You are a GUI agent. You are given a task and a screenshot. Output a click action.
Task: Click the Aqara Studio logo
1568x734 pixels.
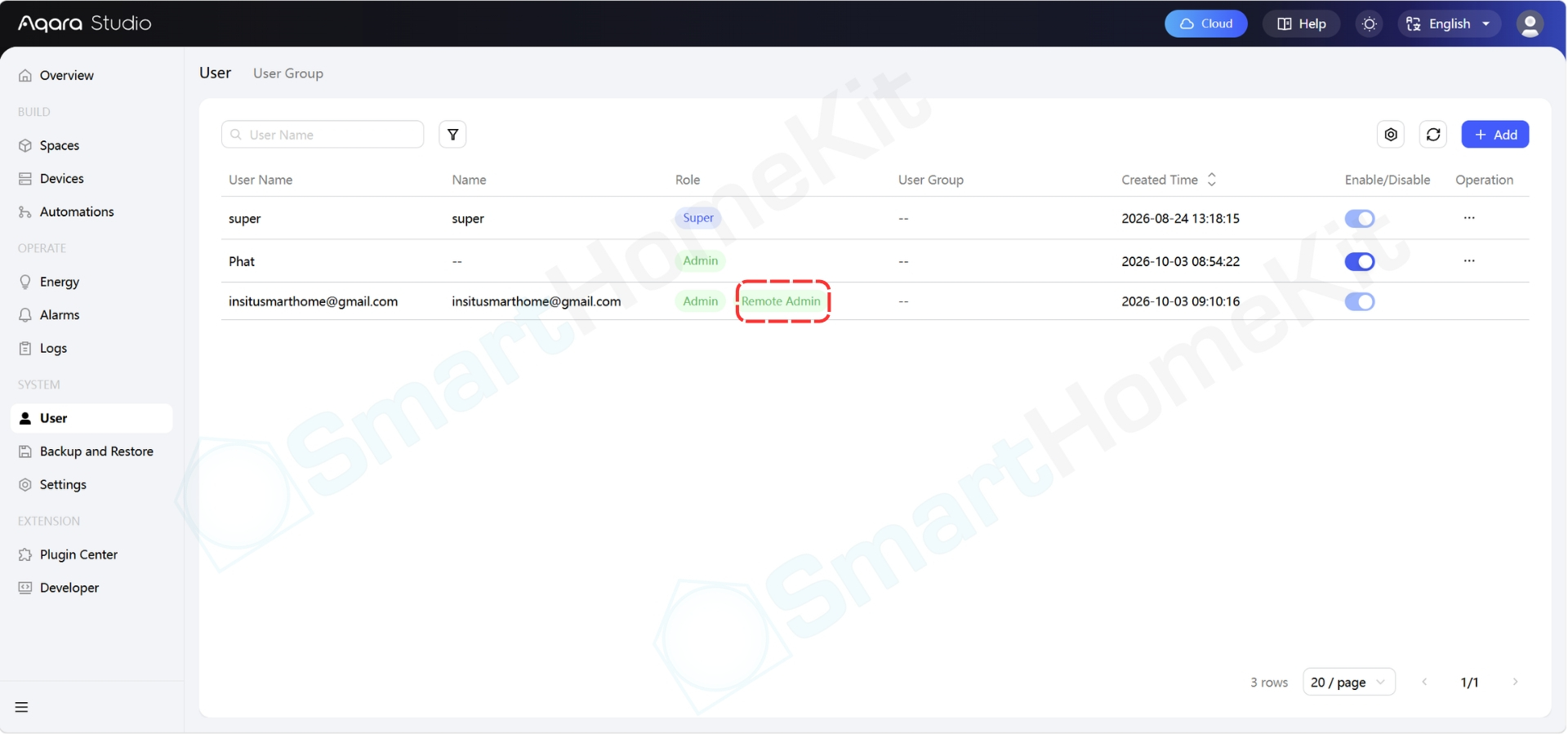click(x=85, y=24)
